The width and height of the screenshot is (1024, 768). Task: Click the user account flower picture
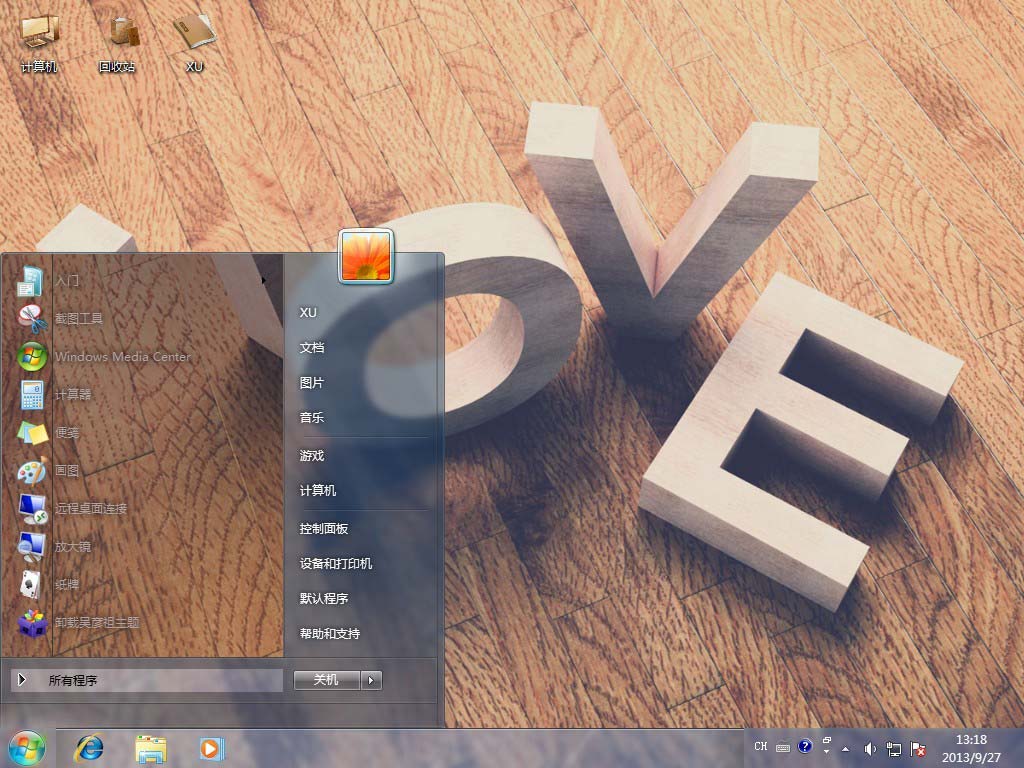(366, 256)
